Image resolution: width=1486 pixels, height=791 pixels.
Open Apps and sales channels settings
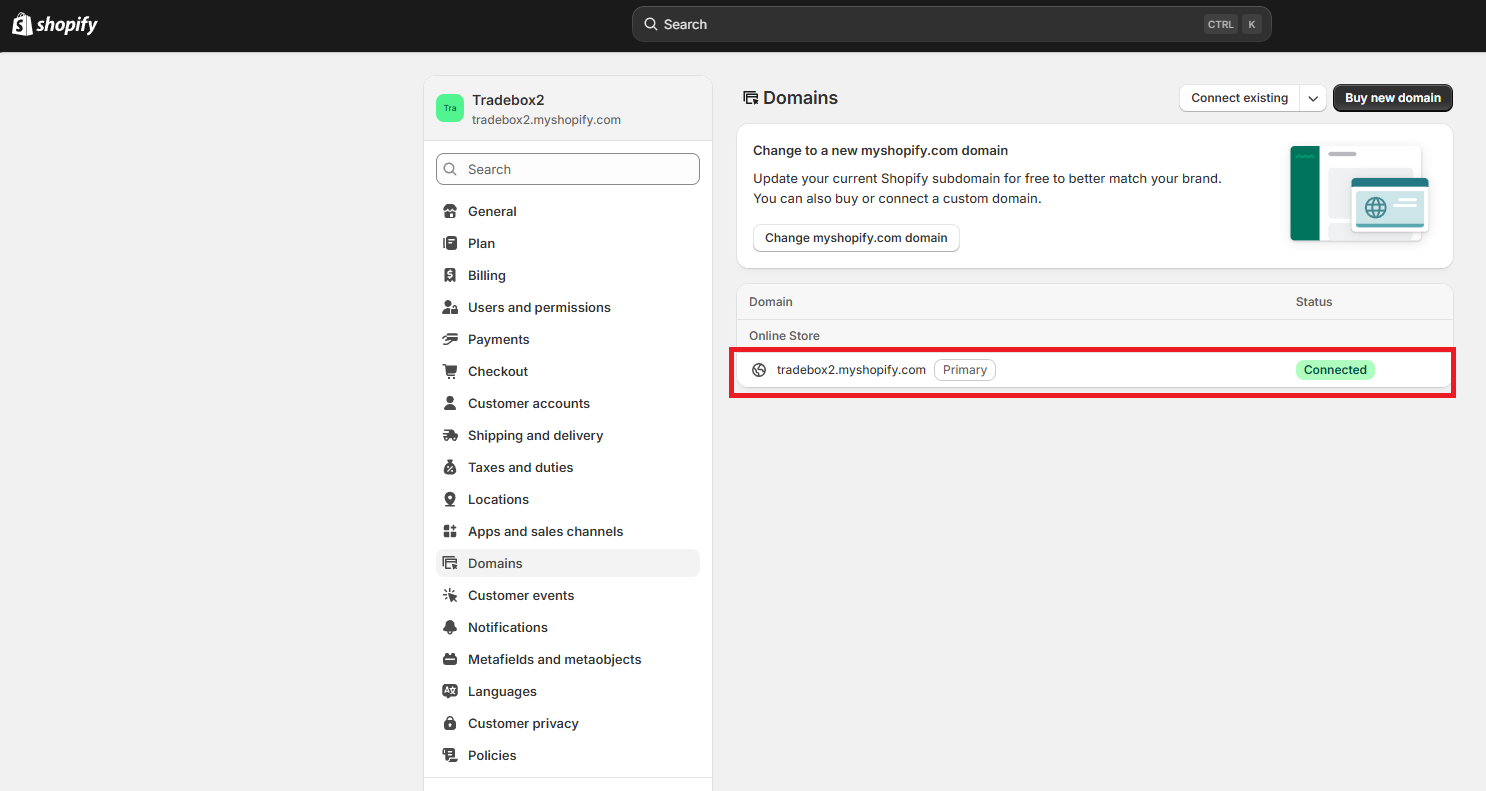tap(545, 532)
